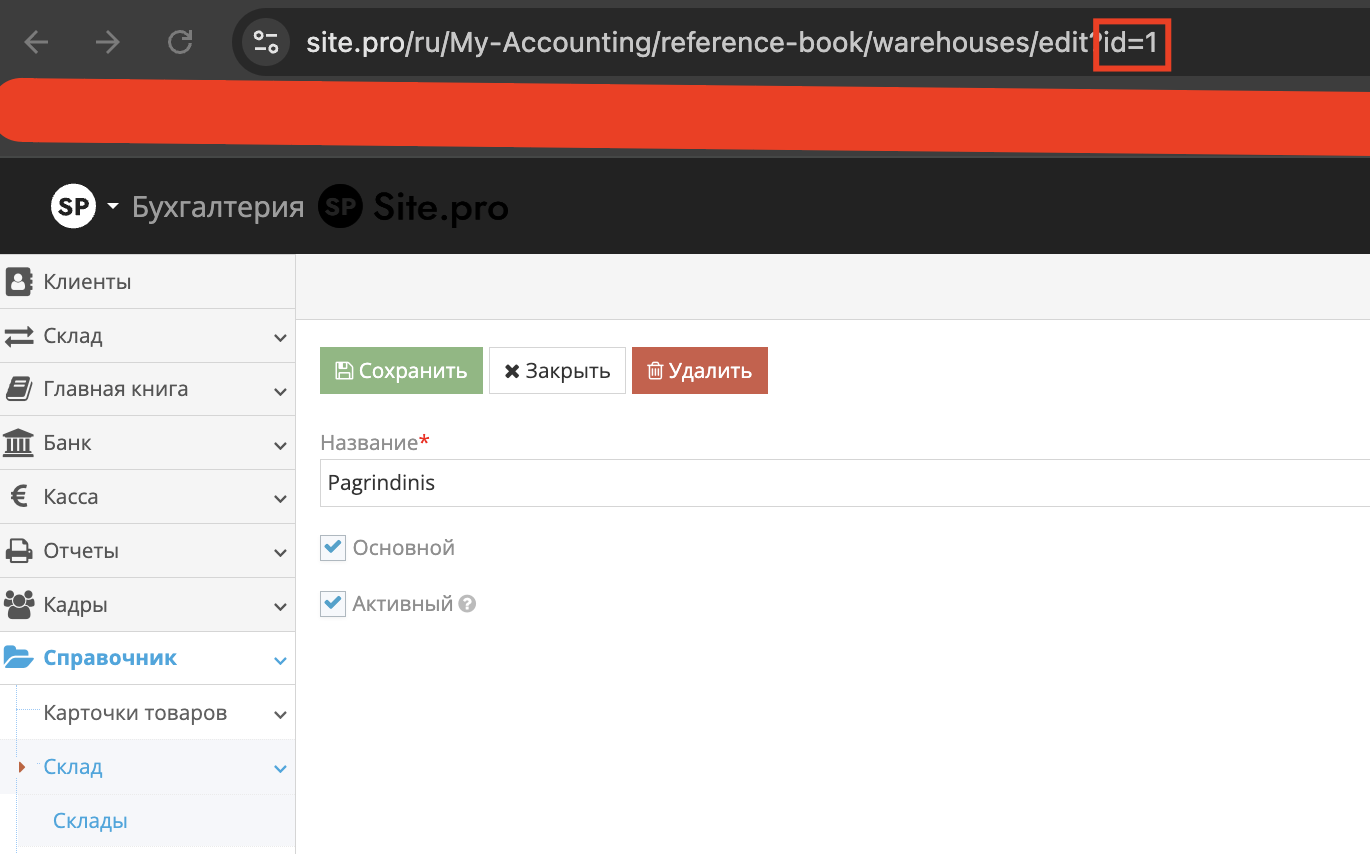1370x854 pixels.
Task: Click the Клиенты address book icon
Action: 18,282
